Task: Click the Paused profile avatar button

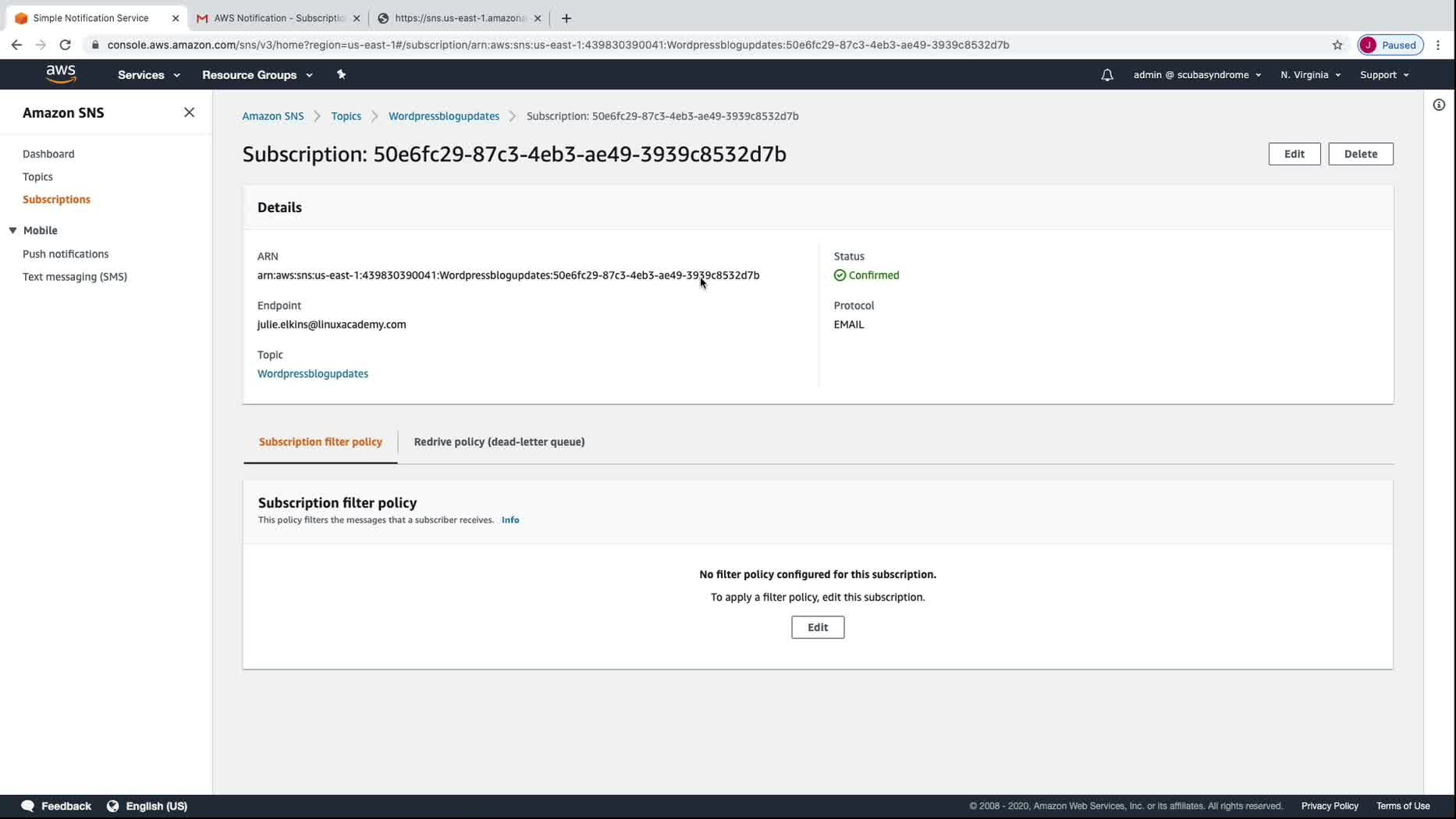Action: tap(1390, 44)
